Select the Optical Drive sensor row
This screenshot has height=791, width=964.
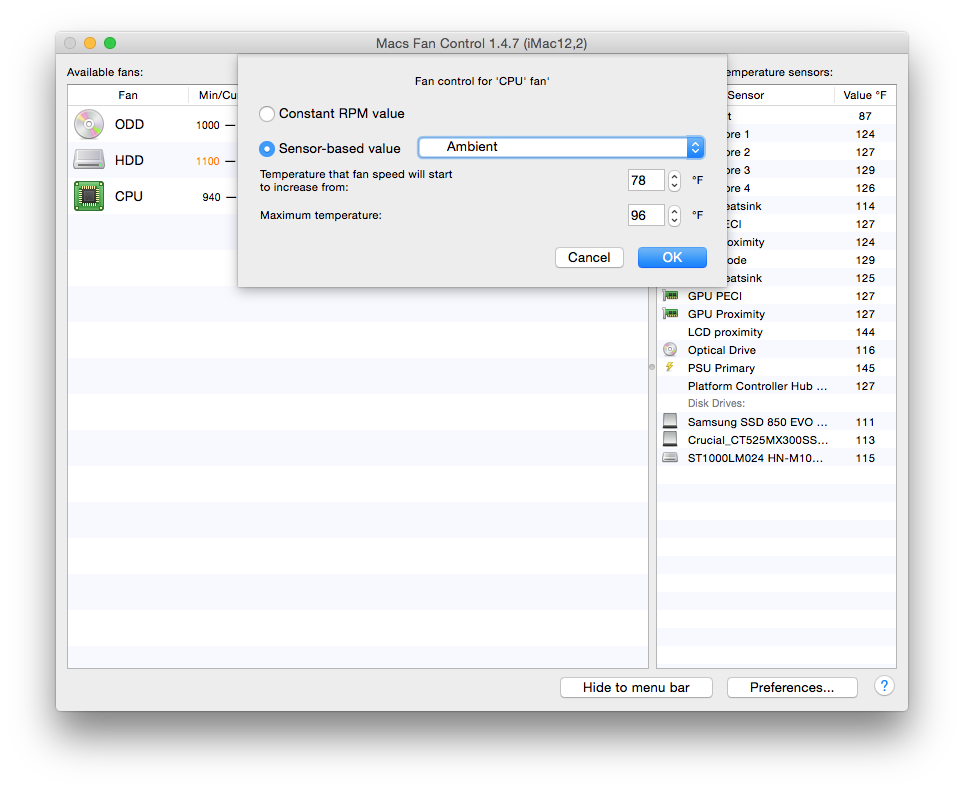click(777, 350)
